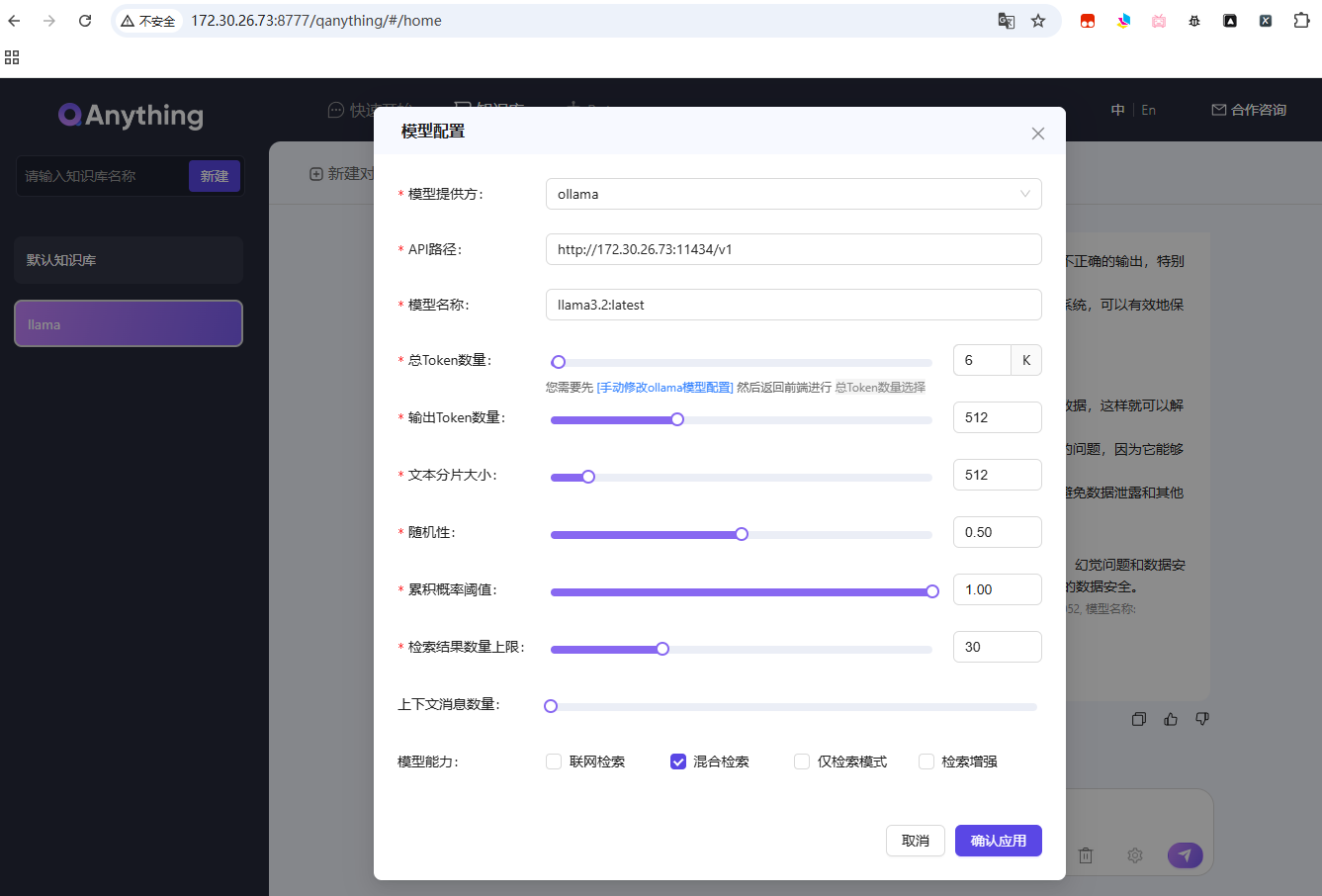Click the translate page icon in address bar
This screenshot has width=1322, height=896.
point(1007,21)
